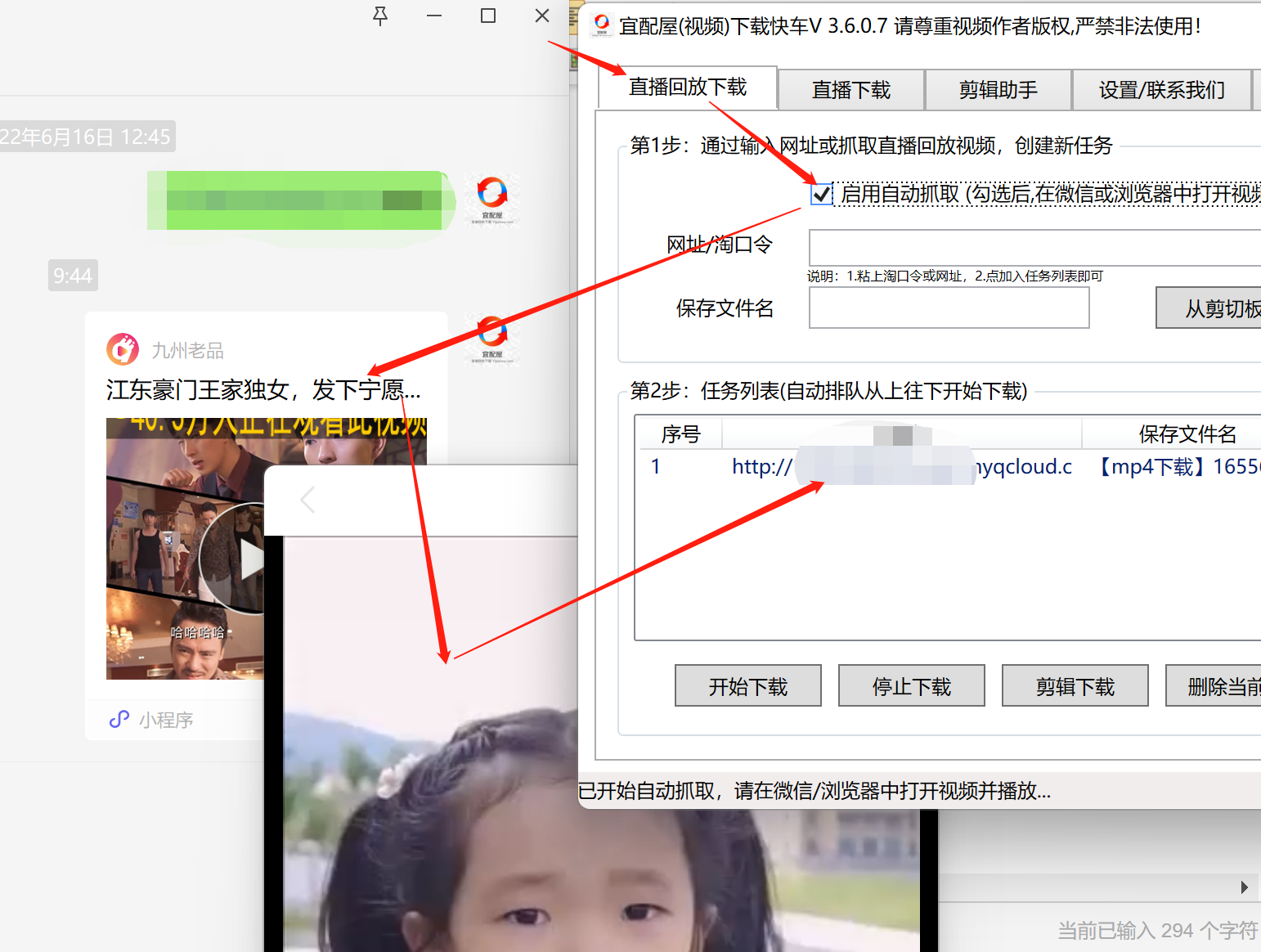Click the 九州老品 mini program logo
The height and width of the screenshot is (952, 1261).
pos(123,350)
